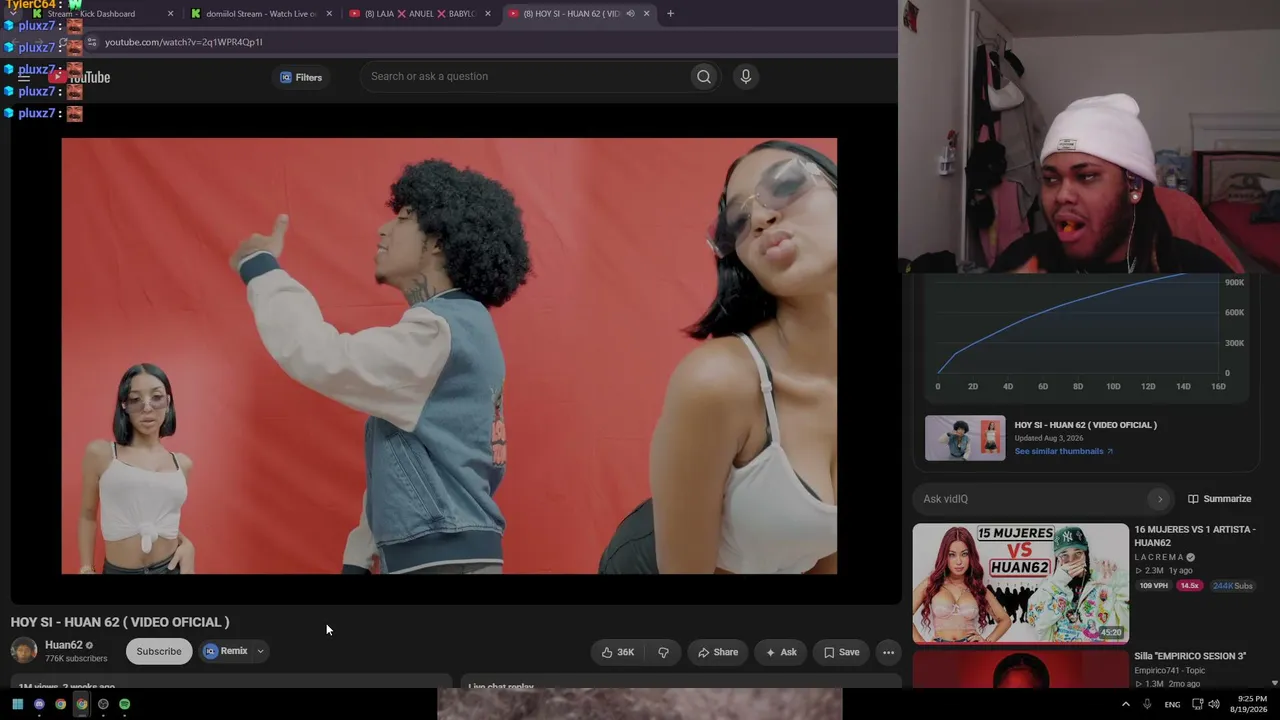This screenshot has height=720, width=1280.
Task: Switch the ENG input language indicator
Action: pyautogui.click(x=1172, y=705)
